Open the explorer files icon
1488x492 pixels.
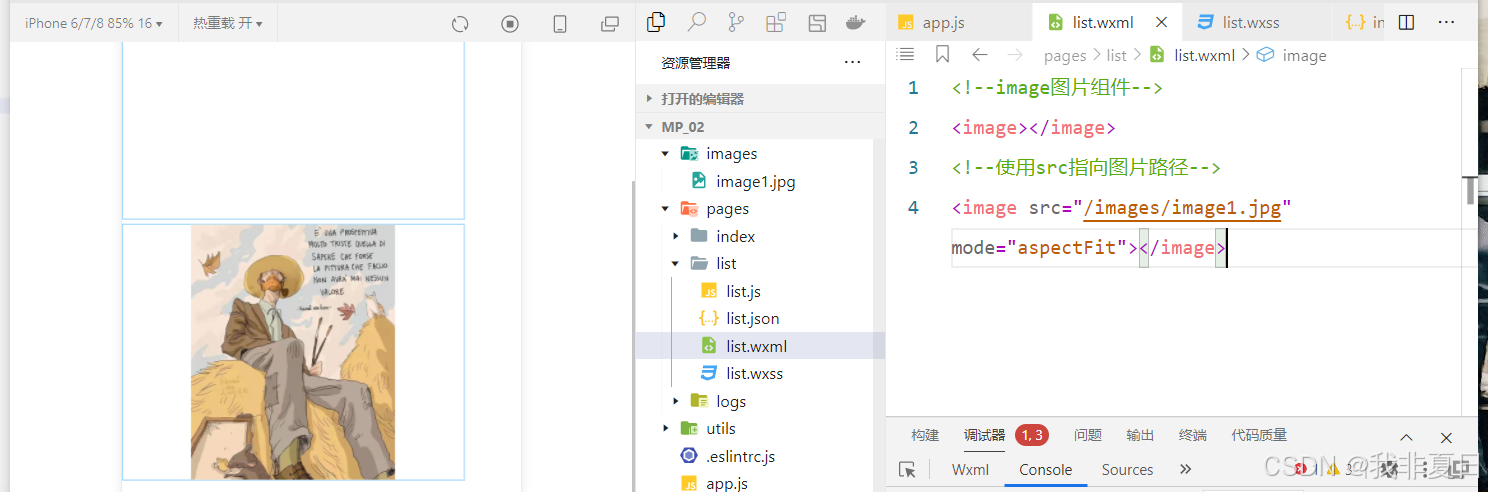click(657, 22)
